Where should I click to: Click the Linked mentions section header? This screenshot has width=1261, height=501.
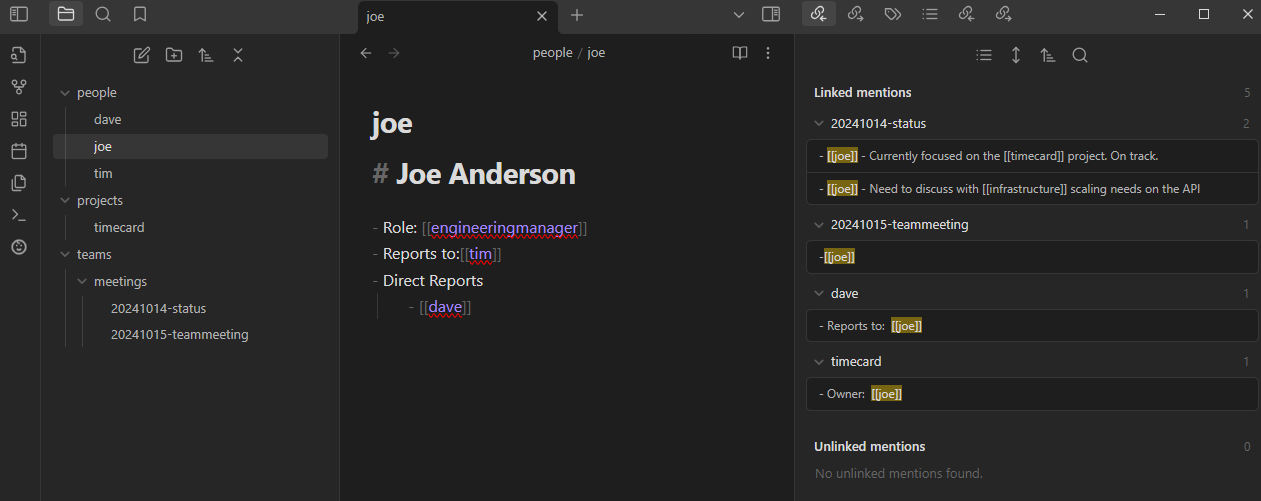pyautogui.click(x=863, y=93)
